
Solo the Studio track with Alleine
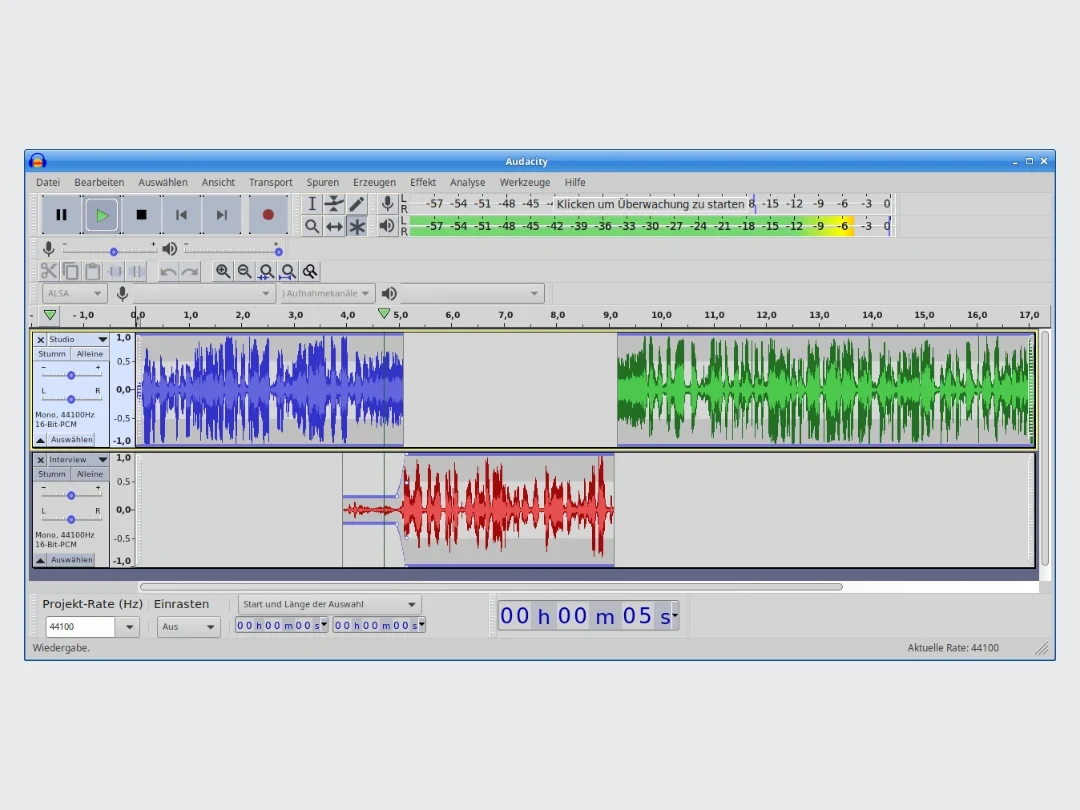90,354
